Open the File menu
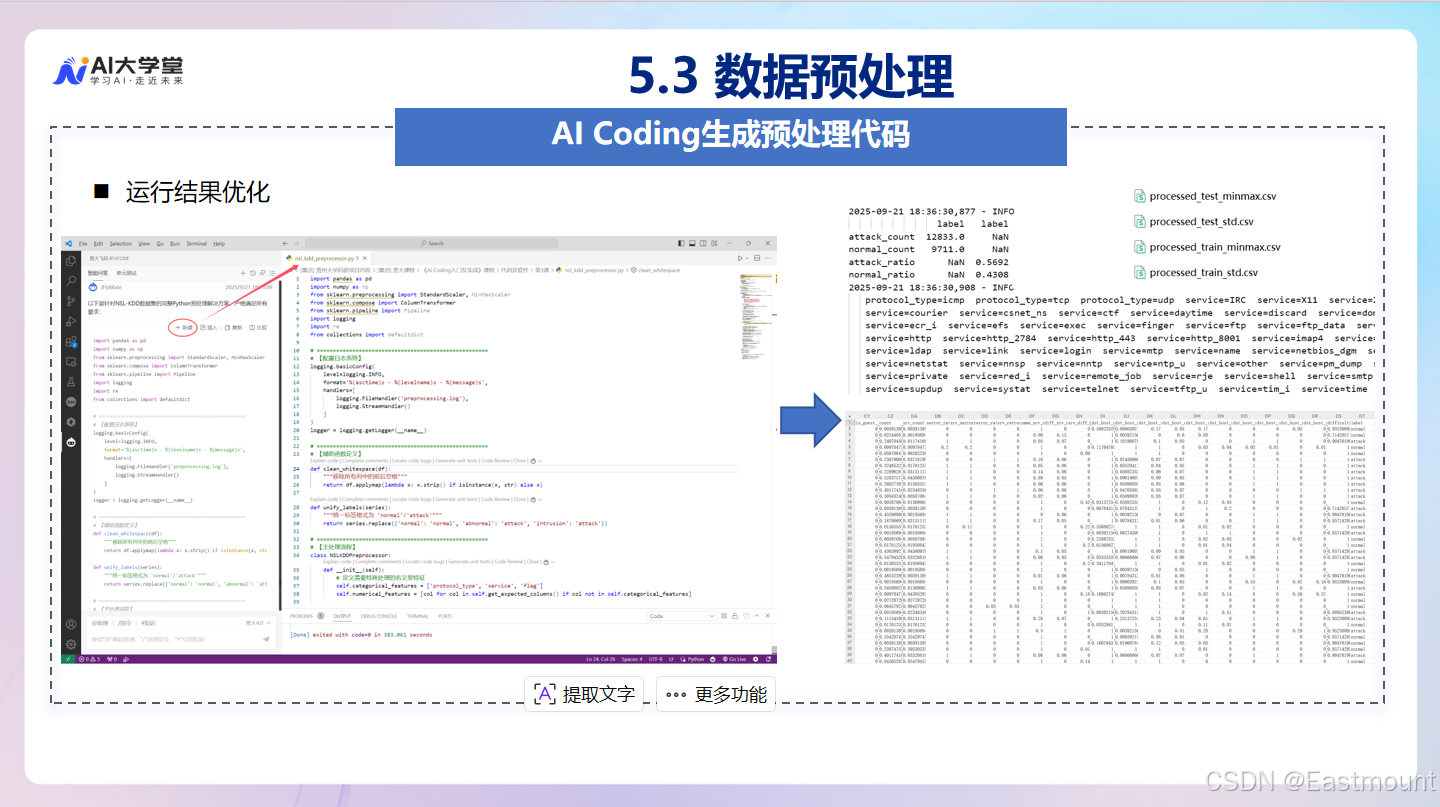The image size is (1440, 807). (83, 243)
